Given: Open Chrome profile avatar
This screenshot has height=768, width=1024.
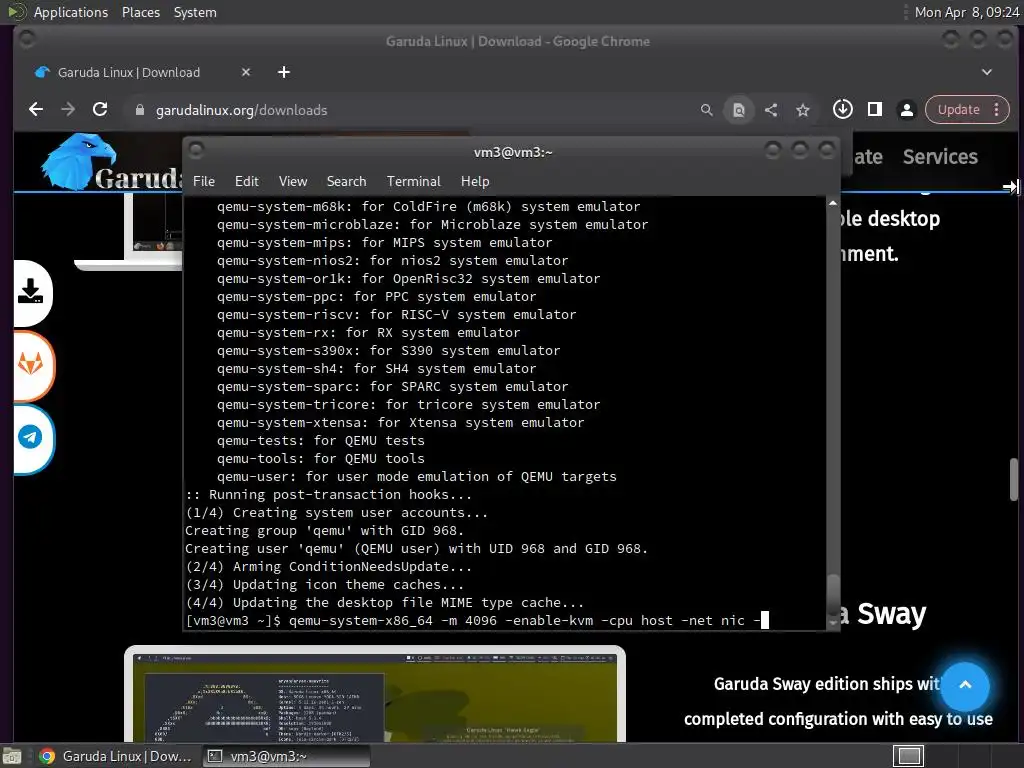Looking at the screenshot, I should [906, 110].
